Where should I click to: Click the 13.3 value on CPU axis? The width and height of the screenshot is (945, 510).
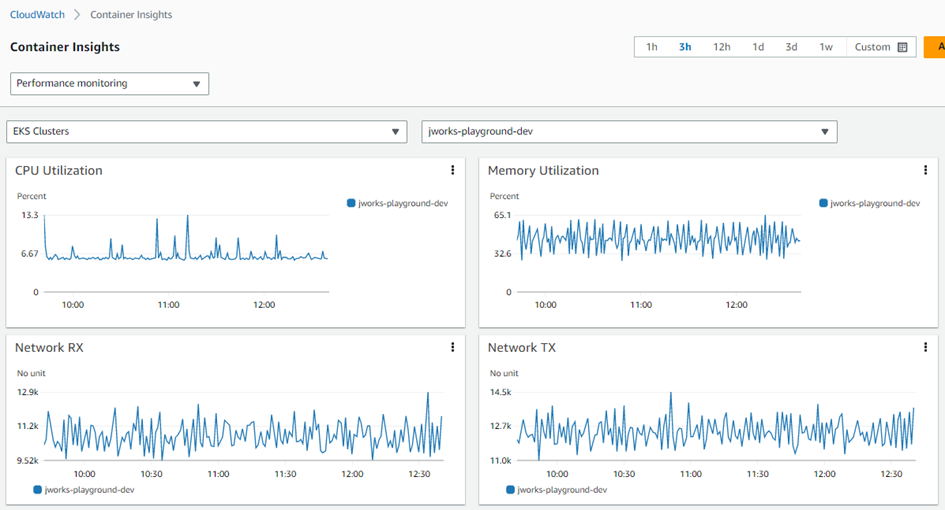coord(30,215)
